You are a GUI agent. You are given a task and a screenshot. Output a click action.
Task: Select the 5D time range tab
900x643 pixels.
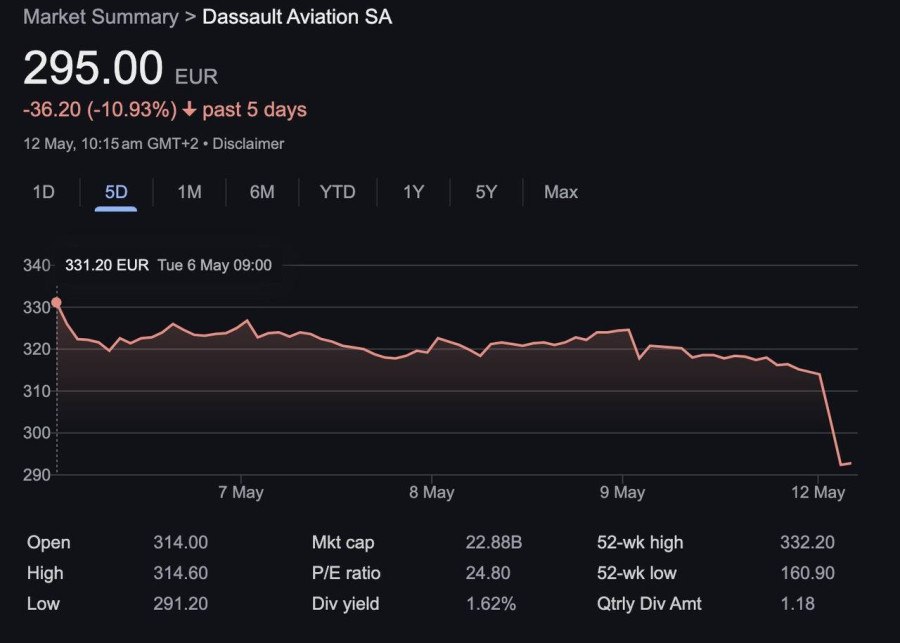click(x=116, y=192)
